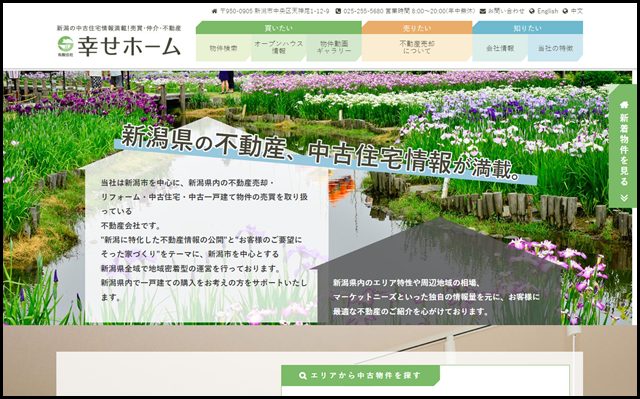
Task: Open the 買いたい menu header
Action: [x=278, y=28]
